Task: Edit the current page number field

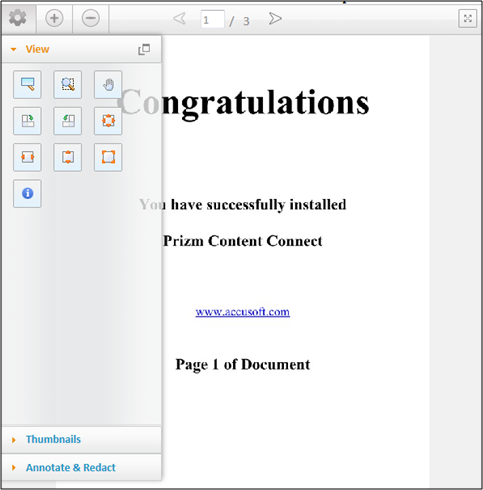Action: click(212, 19)
